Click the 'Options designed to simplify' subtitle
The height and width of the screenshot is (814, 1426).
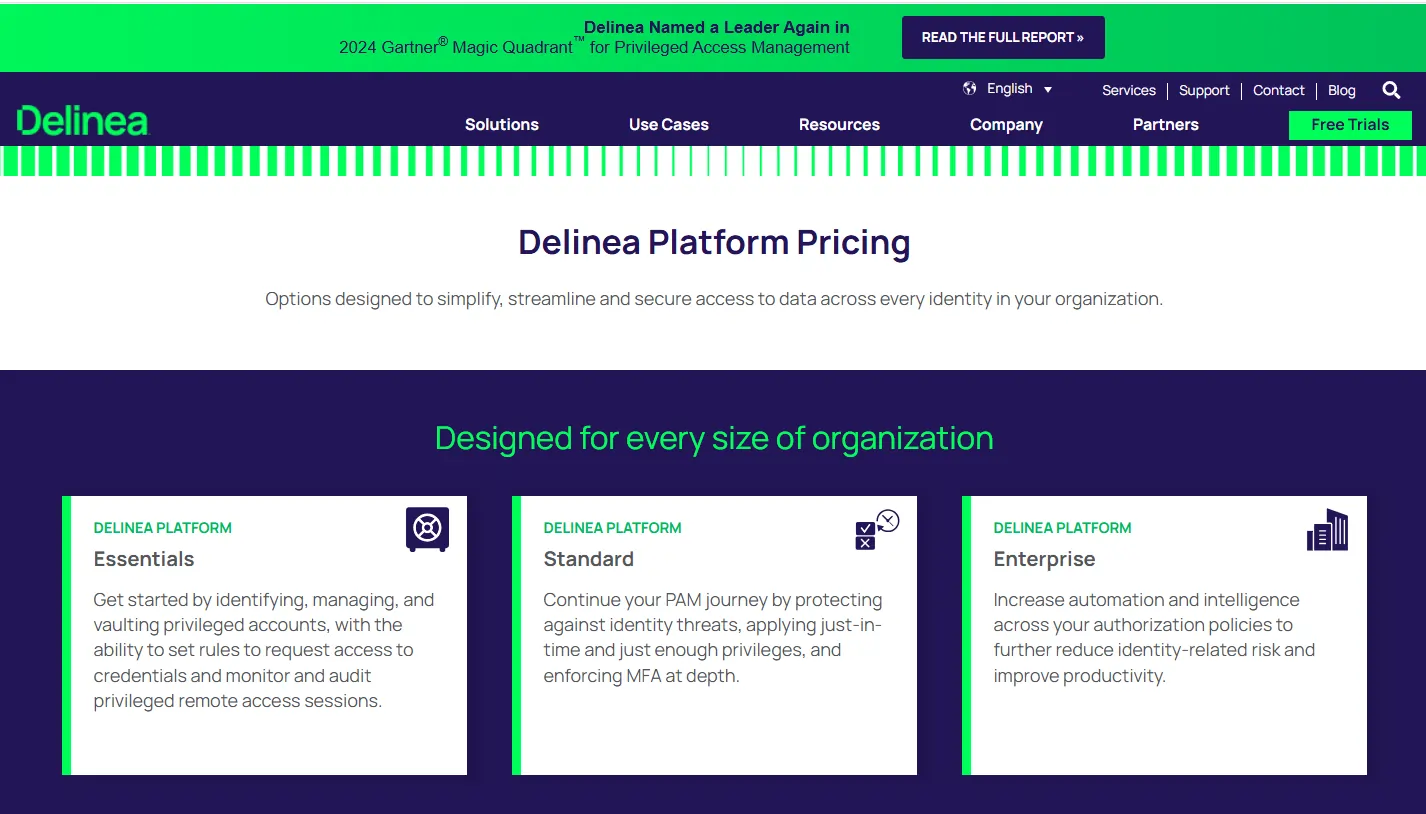[x=714, y=299]
